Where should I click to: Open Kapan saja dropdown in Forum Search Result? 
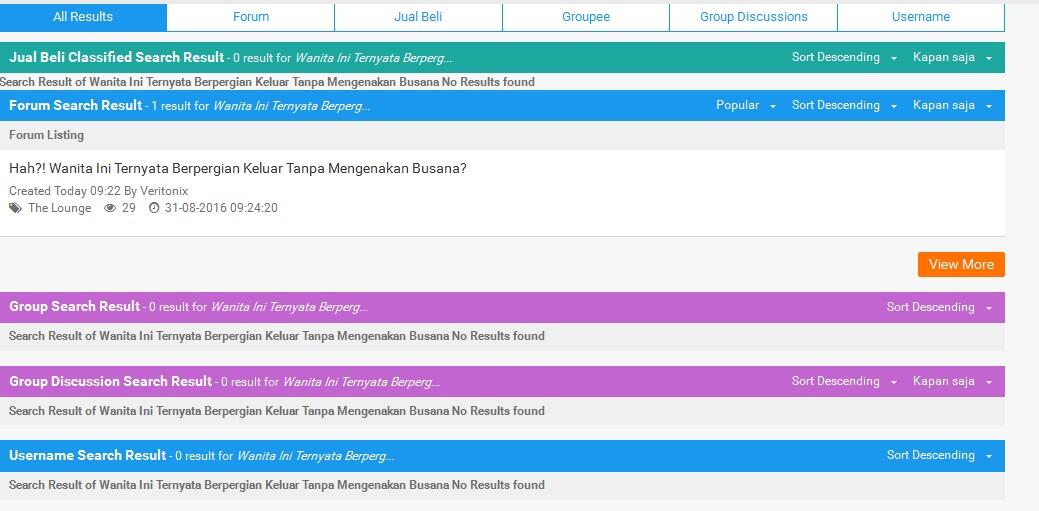click(x=952, y=105)
